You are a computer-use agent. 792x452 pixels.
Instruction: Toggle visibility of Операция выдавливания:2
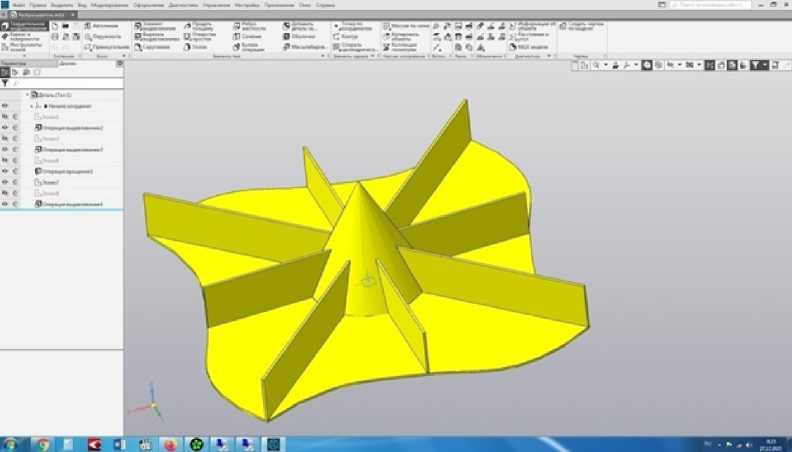point(5,128)
